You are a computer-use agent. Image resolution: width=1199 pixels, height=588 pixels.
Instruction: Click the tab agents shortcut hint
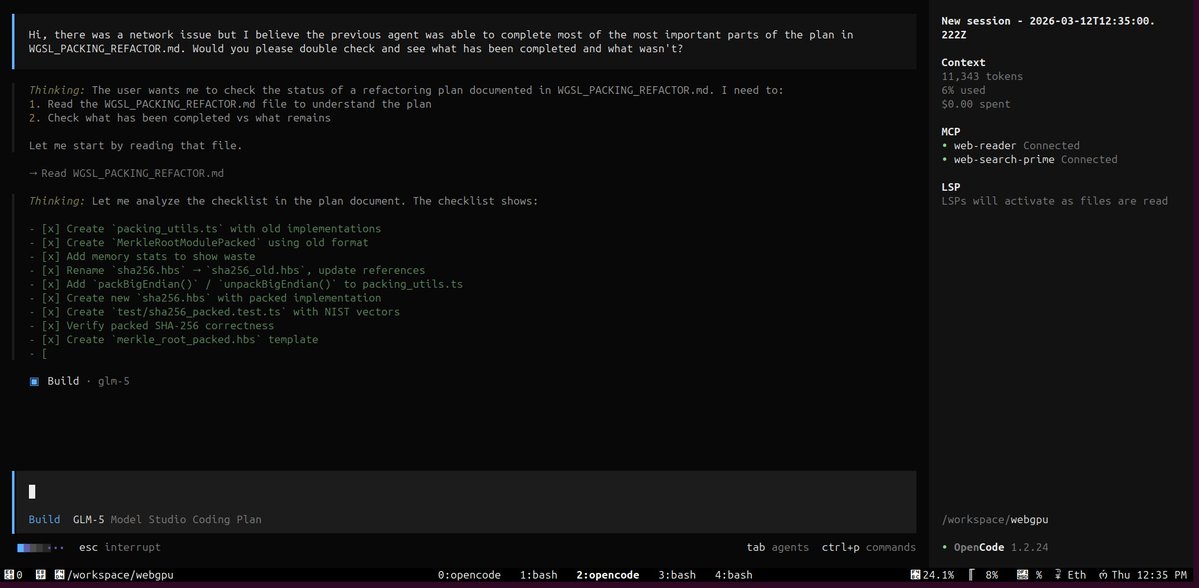point(778,547)
